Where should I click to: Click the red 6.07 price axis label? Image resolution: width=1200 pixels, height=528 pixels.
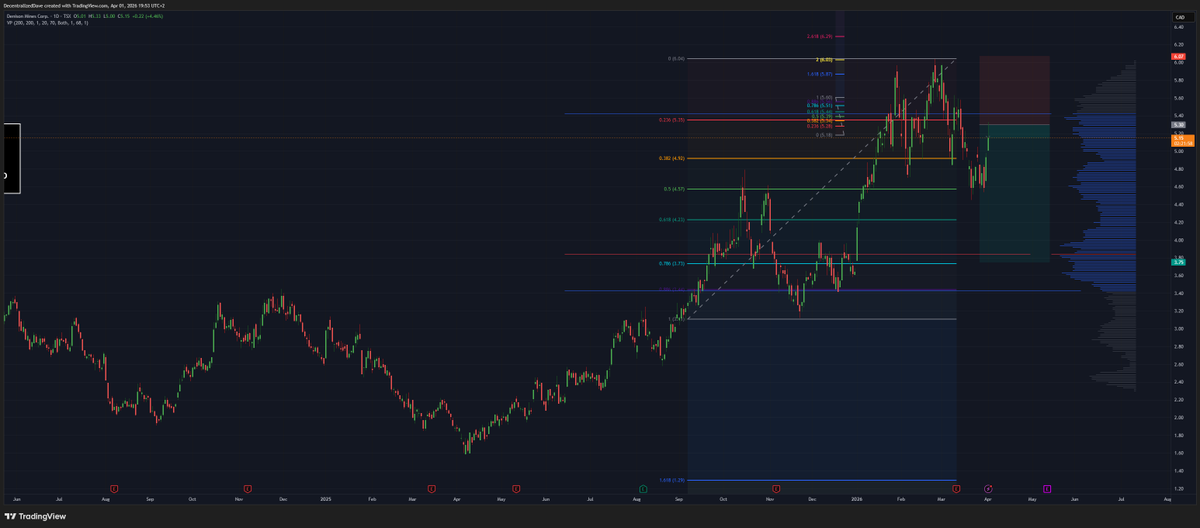[1178, 57]
